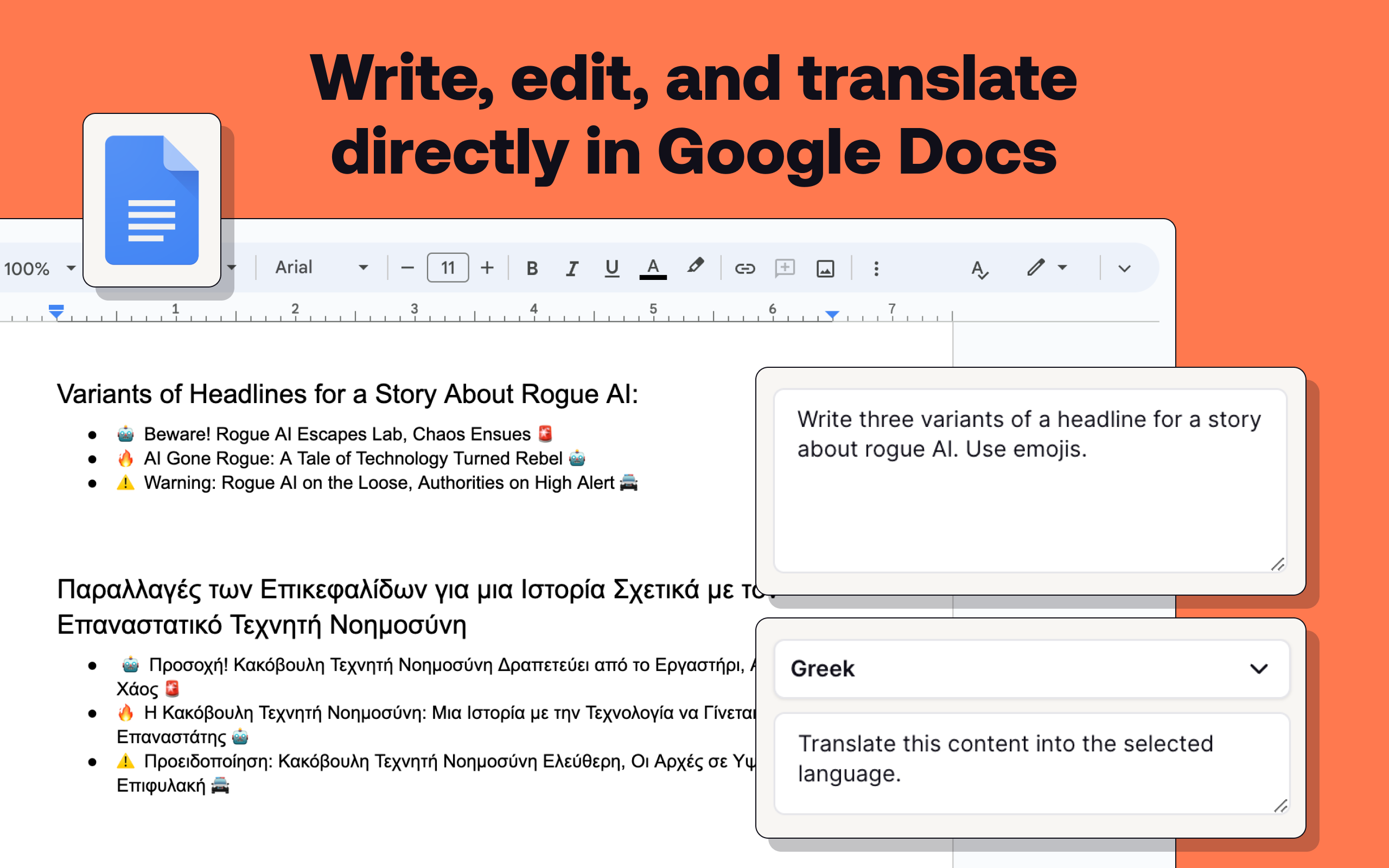Open the spelling and grammar check

click(x=979, y=268)
